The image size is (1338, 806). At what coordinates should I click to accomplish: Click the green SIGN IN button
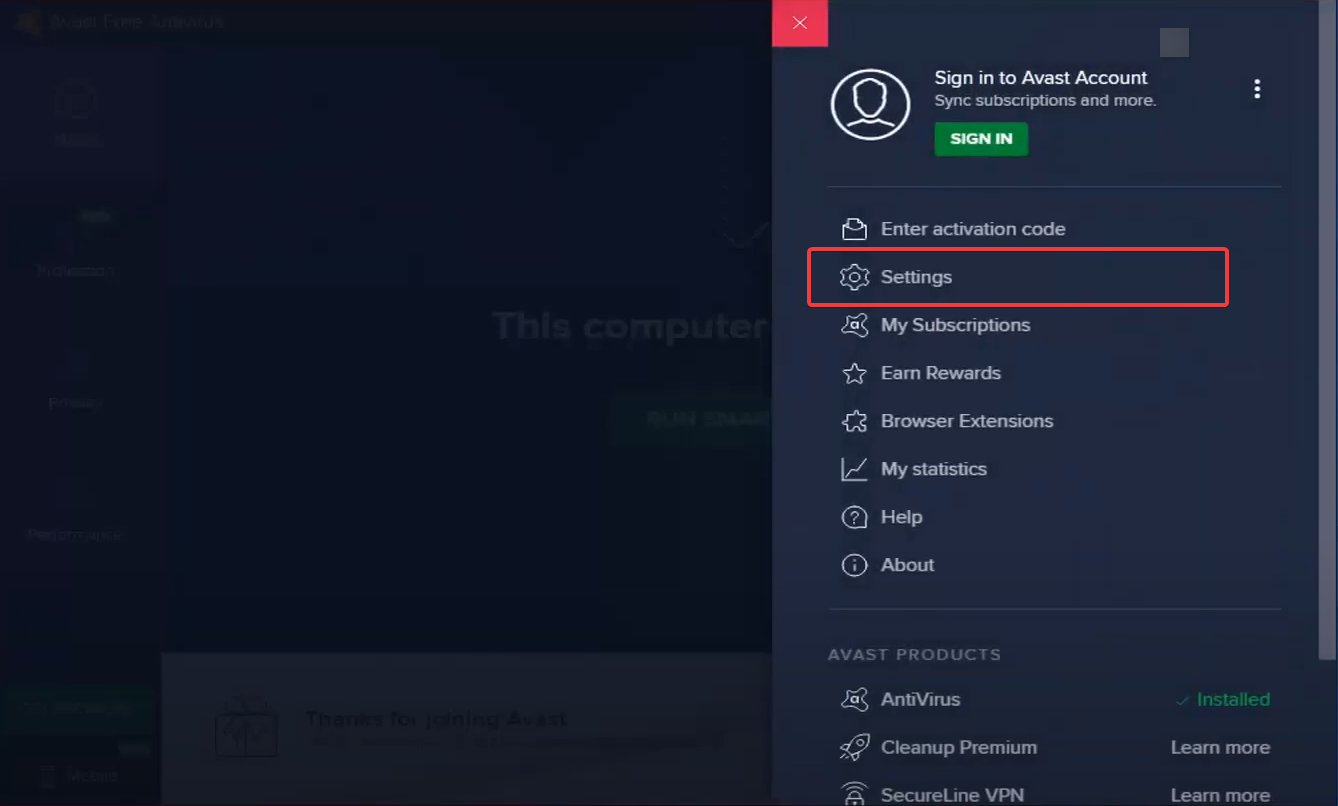coord(981,139)
